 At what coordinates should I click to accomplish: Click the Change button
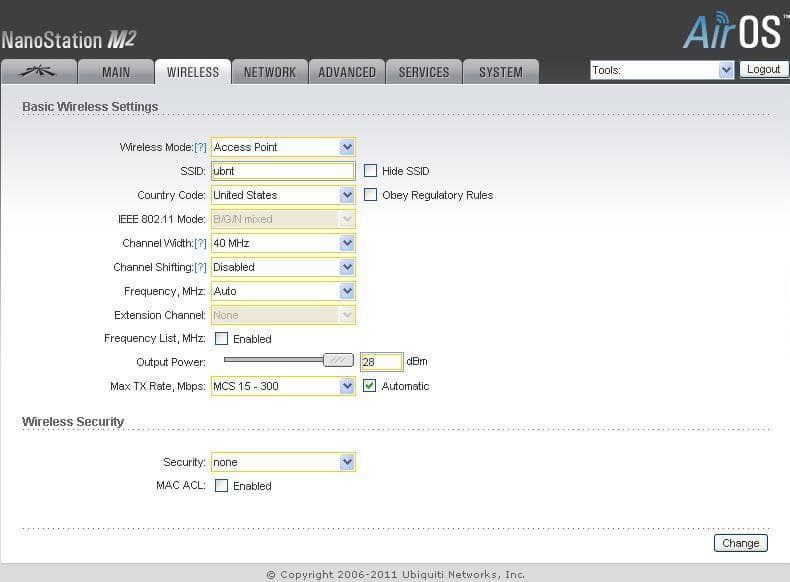[x=741, y=543]
